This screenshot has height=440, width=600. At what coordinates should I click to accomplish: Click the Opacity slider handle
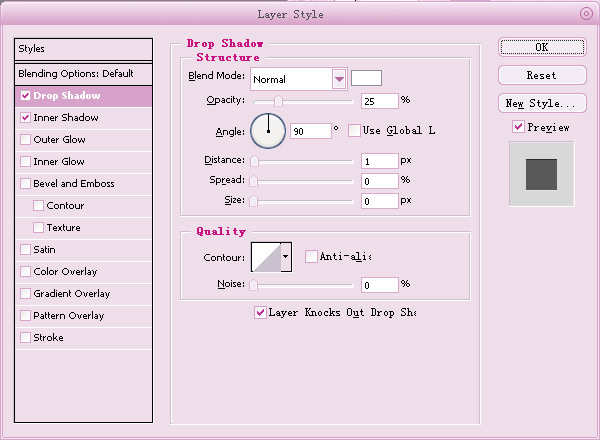pos(278,101)
